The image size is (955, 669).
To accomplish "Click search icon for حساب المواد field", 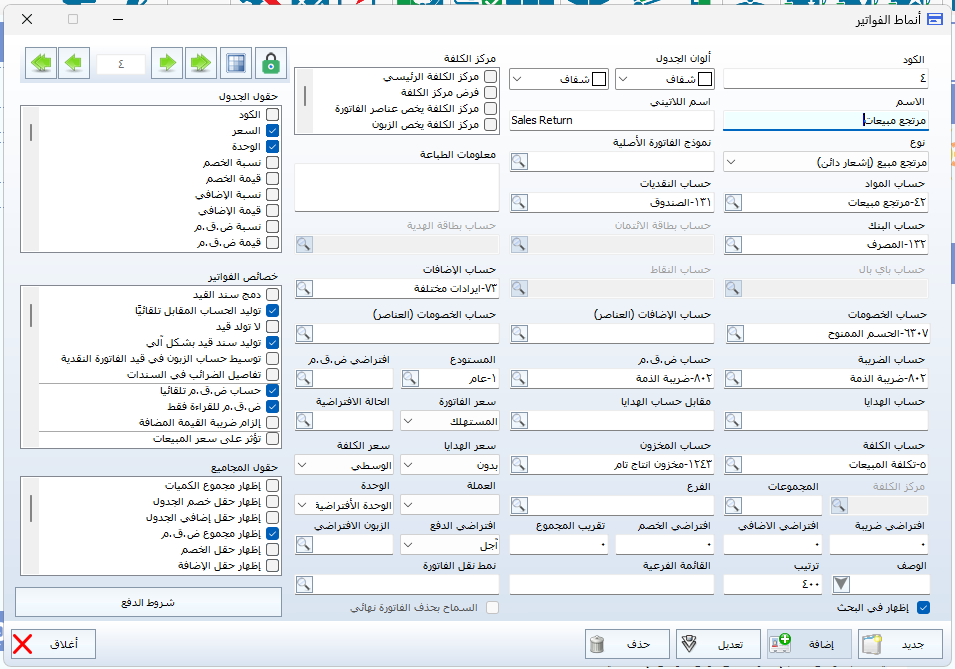I will [734, 203].
